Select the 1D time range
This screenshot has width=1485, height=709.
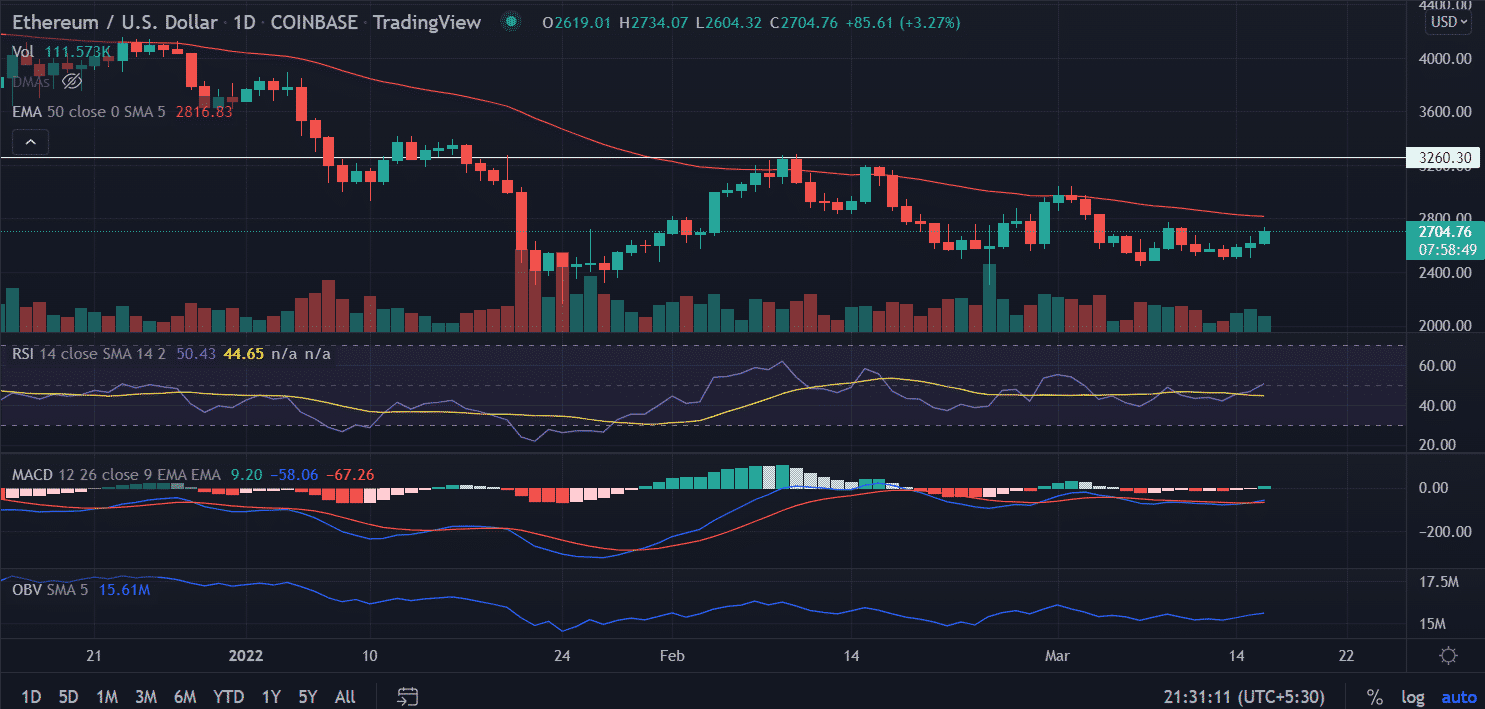[32, 696]
